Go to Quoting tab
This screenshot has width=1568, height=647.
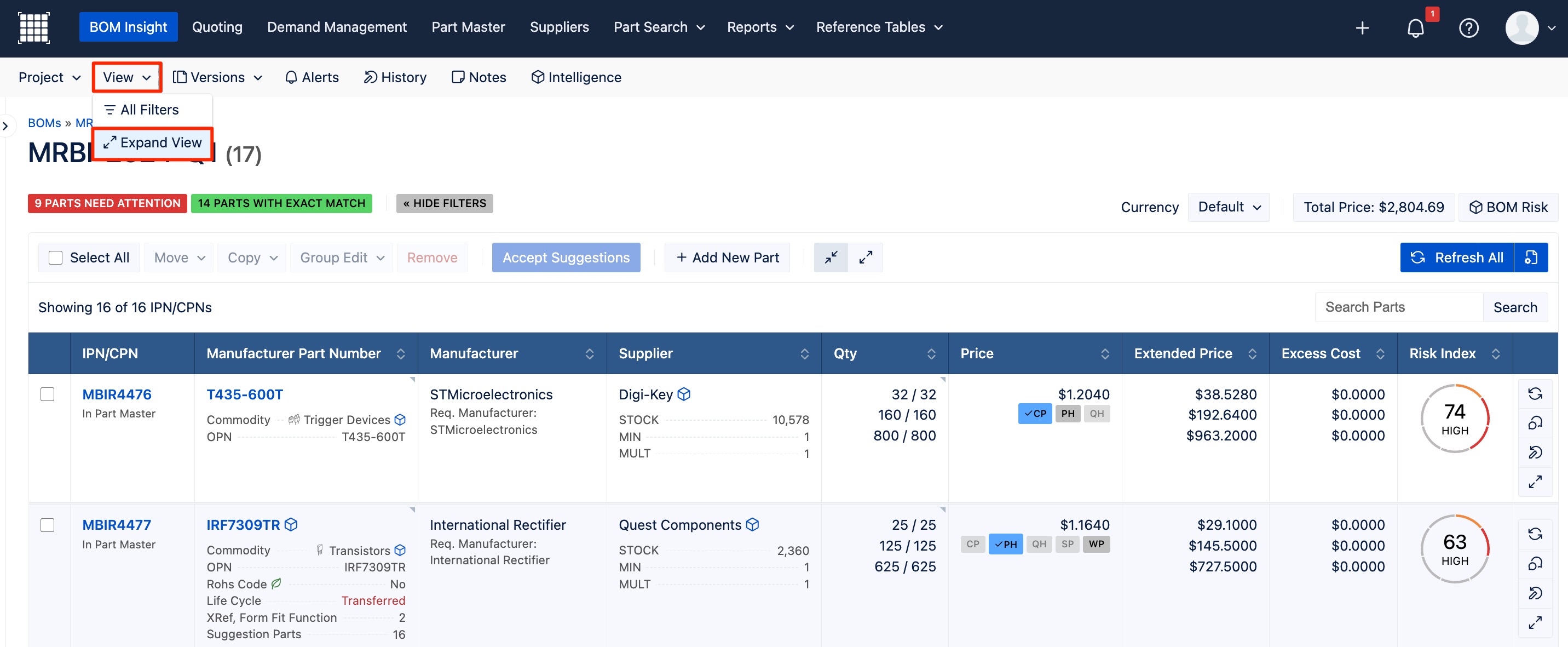tap(217, 27)
